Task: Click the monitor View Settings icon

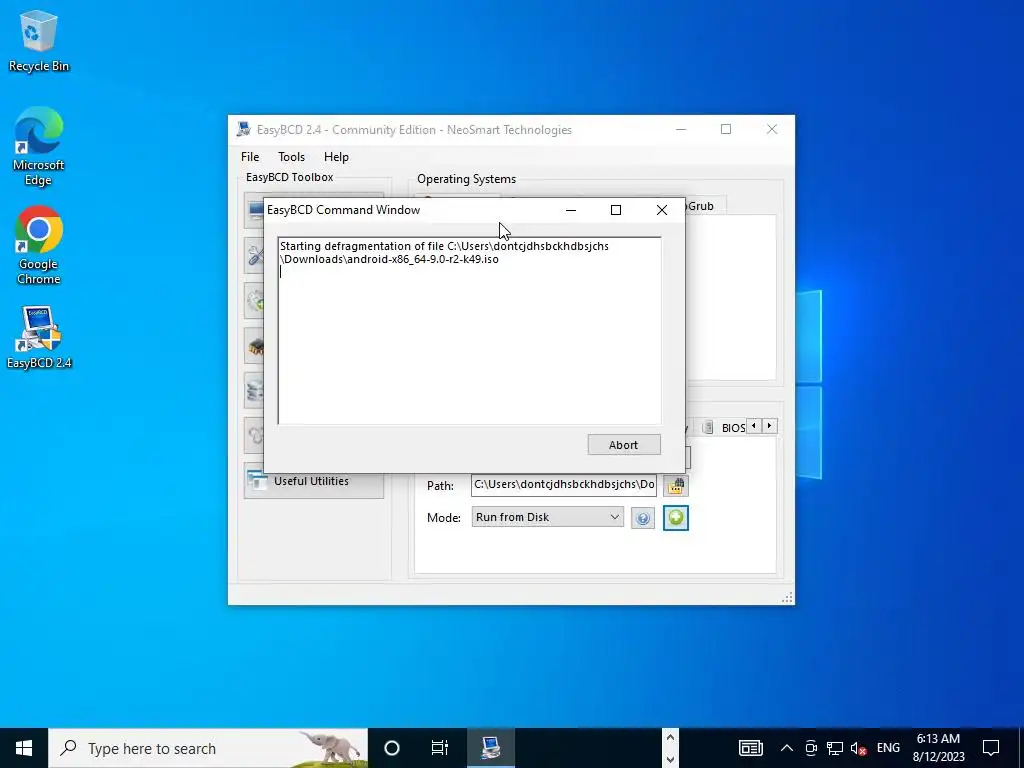Action: pos(255,210)
